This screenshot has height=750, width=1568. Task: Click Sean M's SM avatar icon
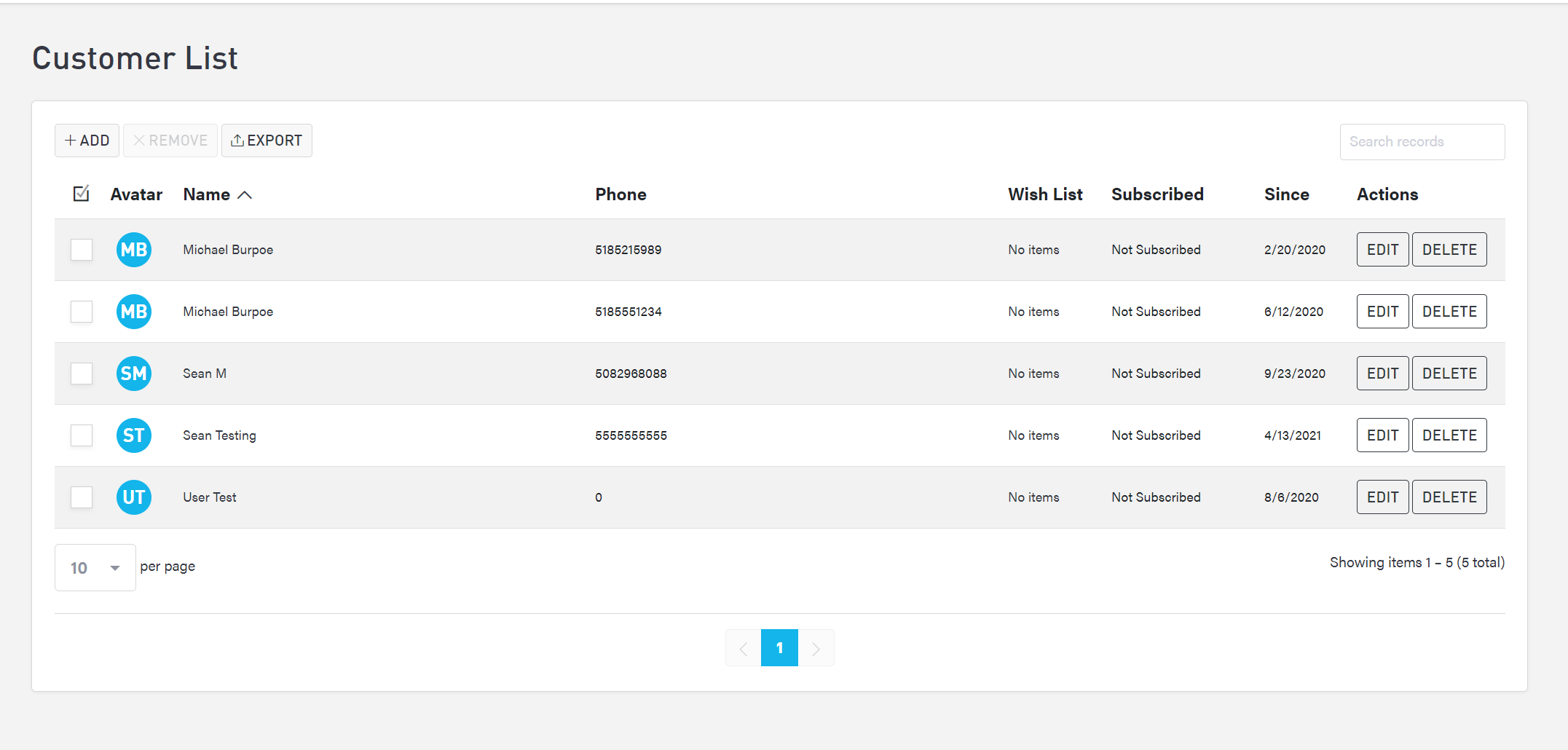pos(133,373)
